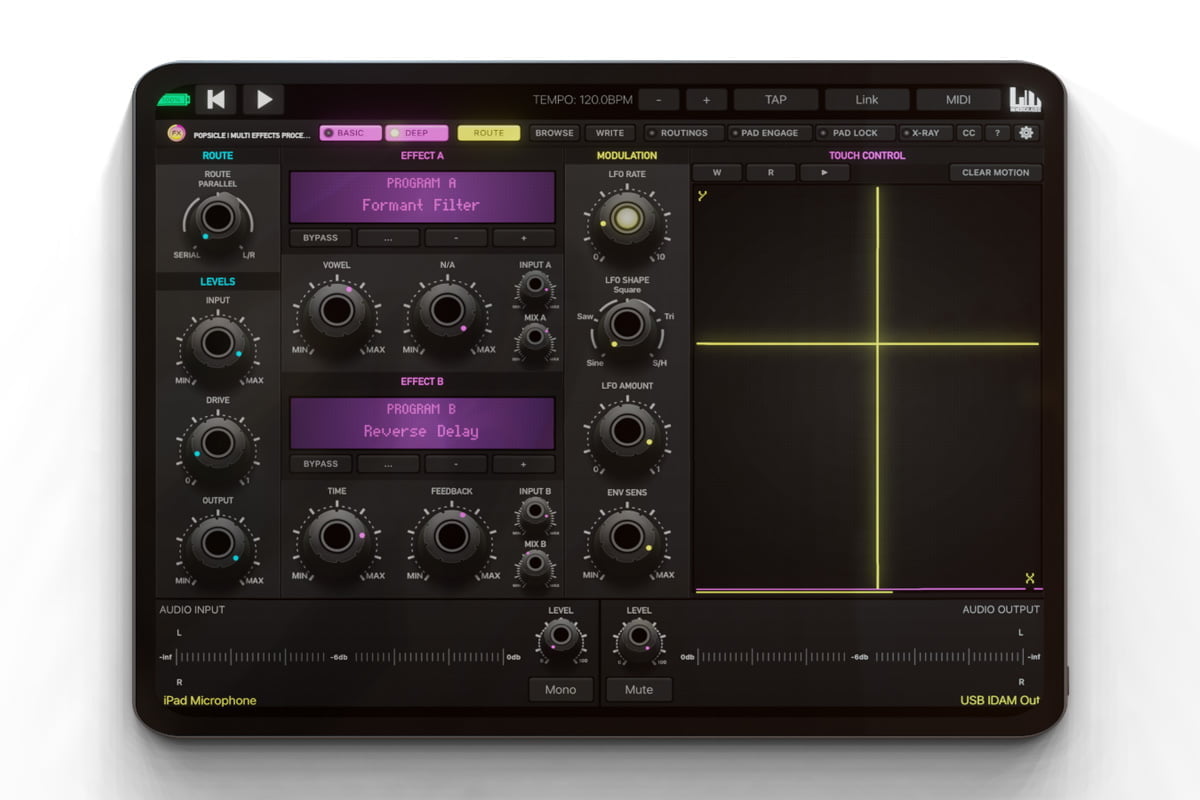Click the Input level knob
The image size is (1200, 800).
pos(217,343)
